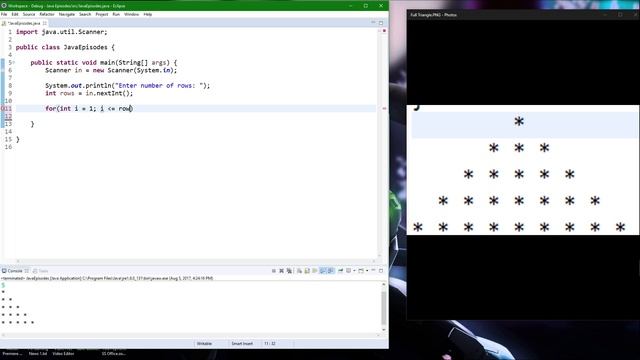The height and width of the screenshot is (360, 640).
Task: Click line number 12 in the gutter
Action: click(x=8, y=116)
